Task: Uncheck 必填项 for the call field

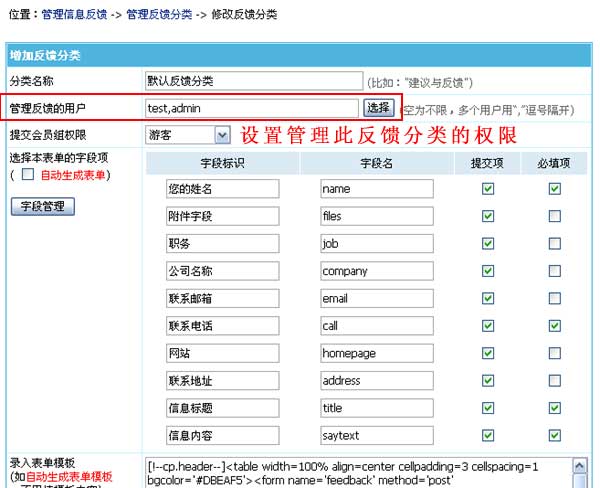Action: coord(554,326)
